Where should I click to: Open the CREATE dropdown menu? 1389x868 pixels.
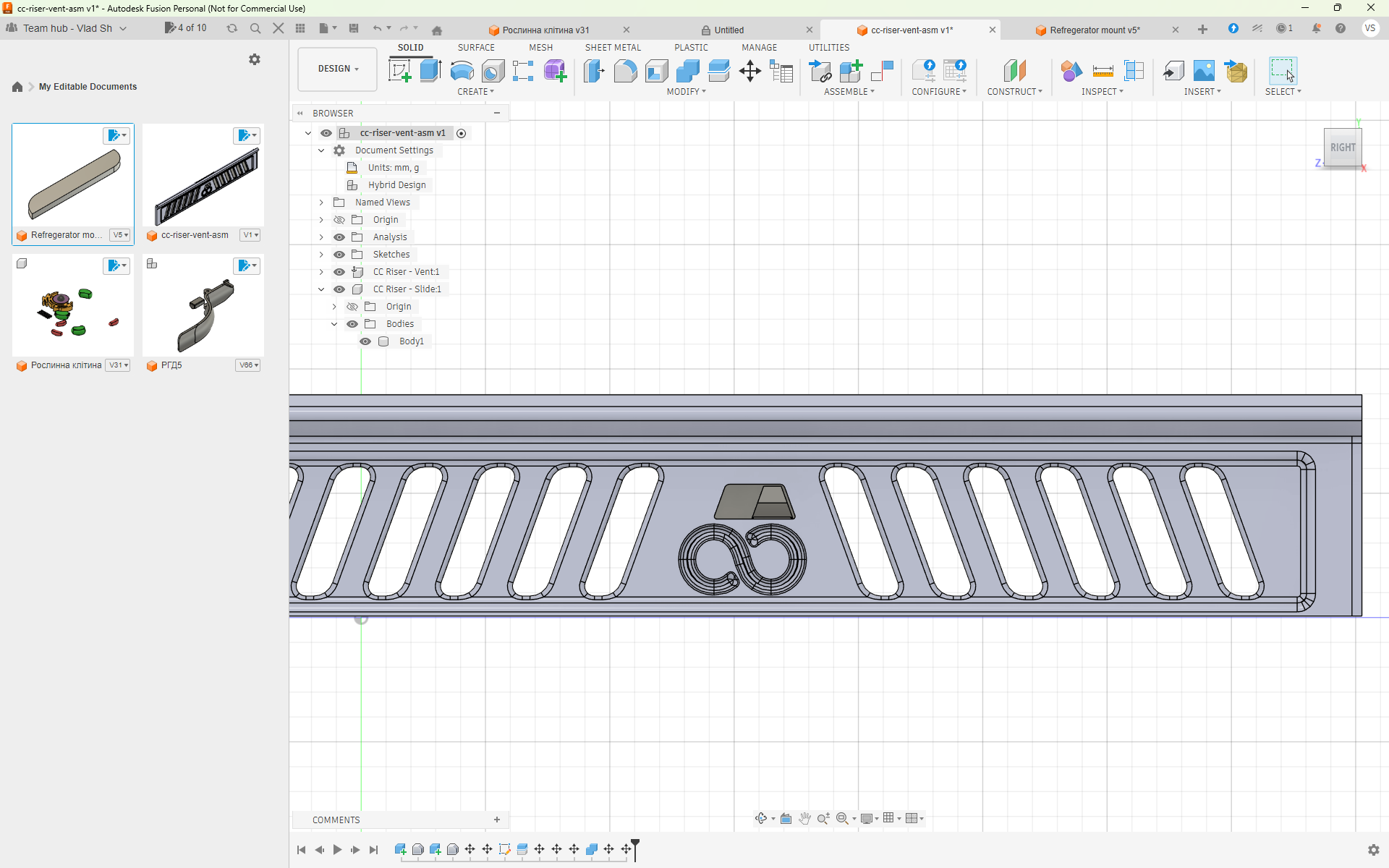point(475,92)
